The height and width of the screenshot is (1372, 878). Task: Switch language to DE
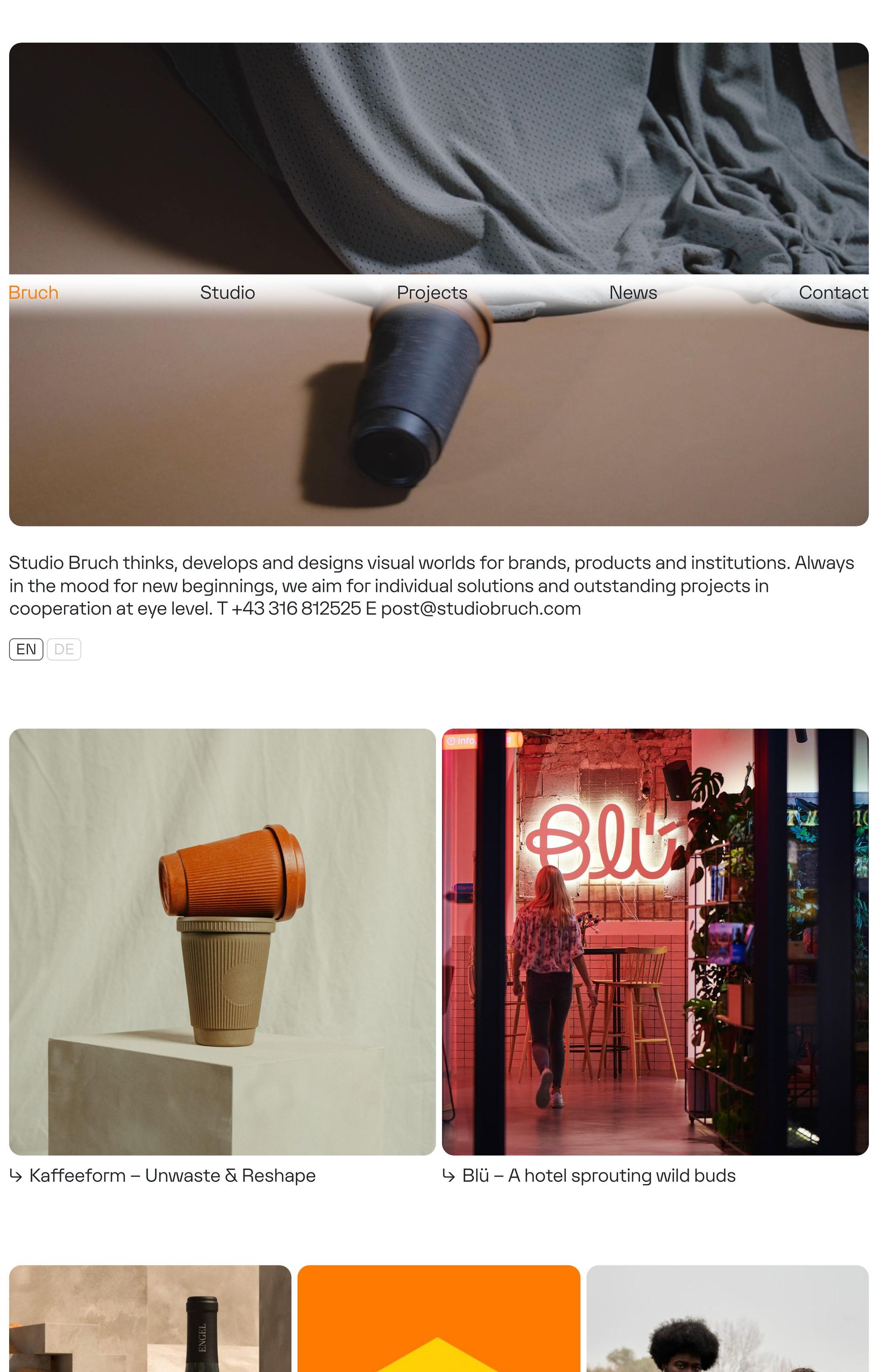pyautogui.click(x=64, y=649)
